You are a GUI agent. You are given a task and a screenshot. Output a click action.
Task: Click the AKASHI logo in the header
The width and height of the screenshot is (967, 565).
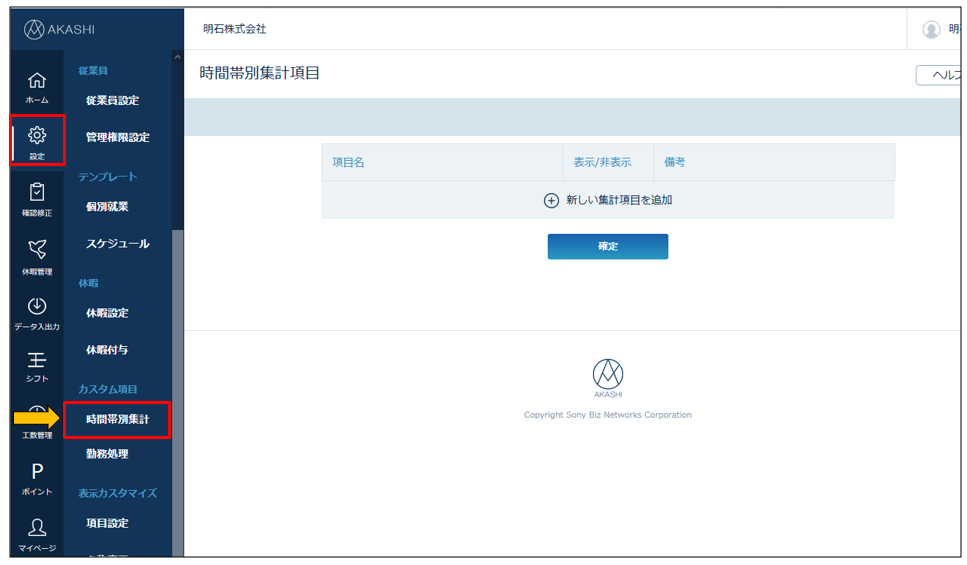click(60, 29)
